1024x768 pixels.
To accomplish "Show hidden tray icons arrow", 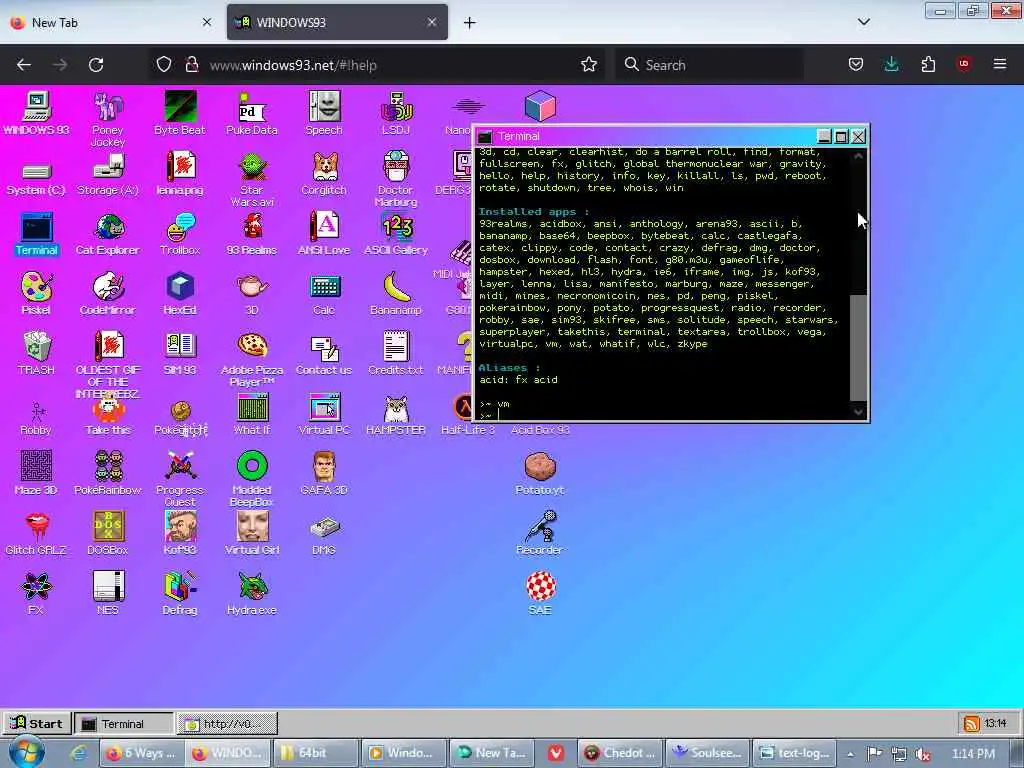I will 851,754.
